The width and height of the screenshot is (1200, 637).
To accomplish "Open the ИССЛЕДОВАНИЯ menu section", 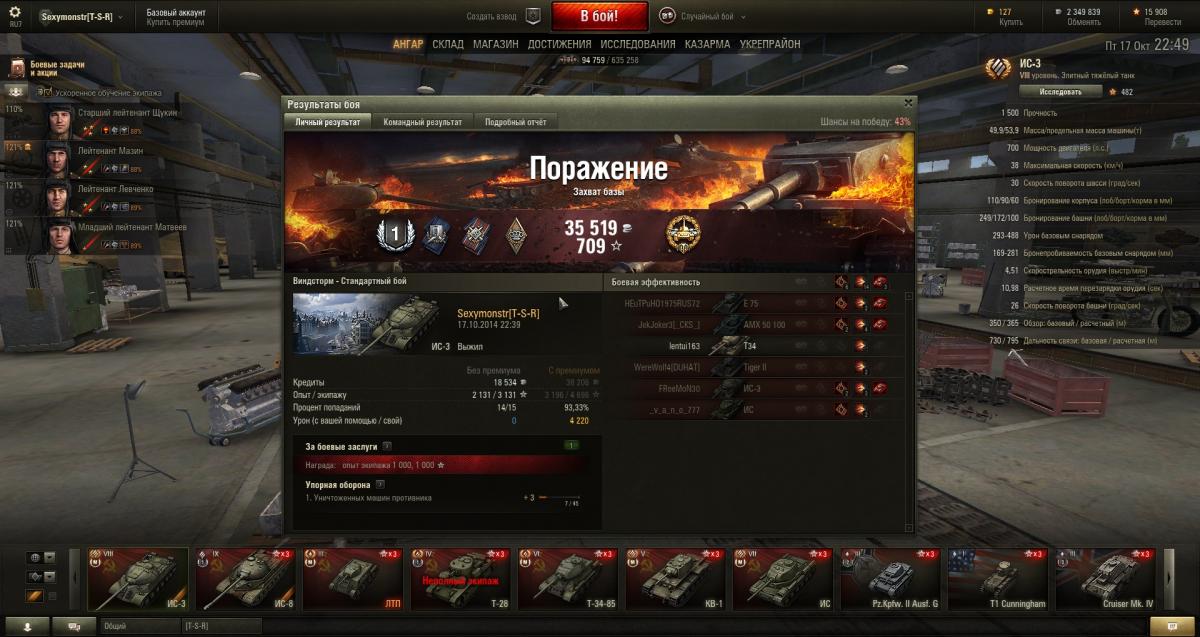I will coord(638,45).
